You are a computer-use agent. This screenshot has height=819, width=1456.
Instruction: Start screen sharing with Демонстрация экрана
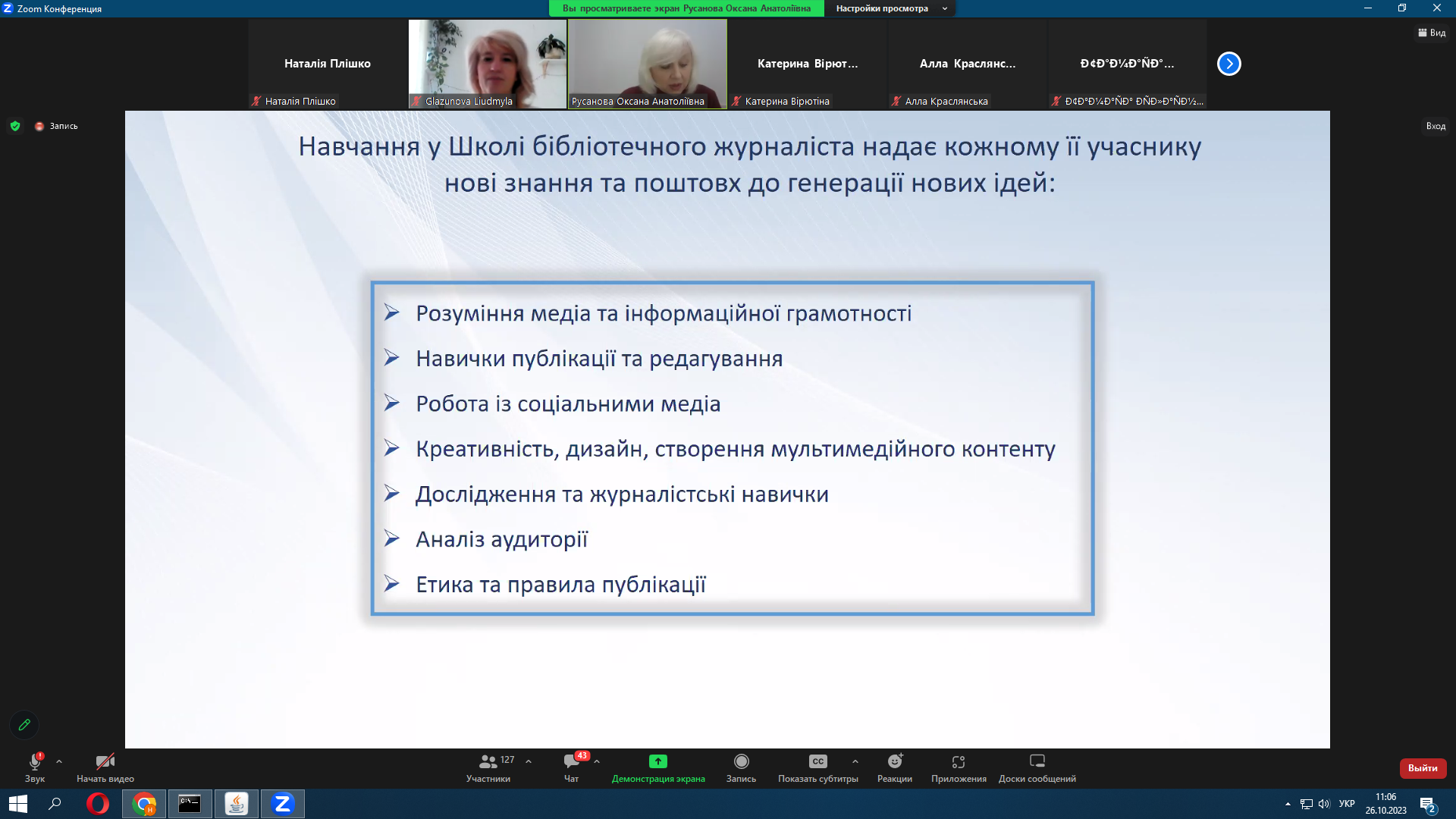(658, 767)
